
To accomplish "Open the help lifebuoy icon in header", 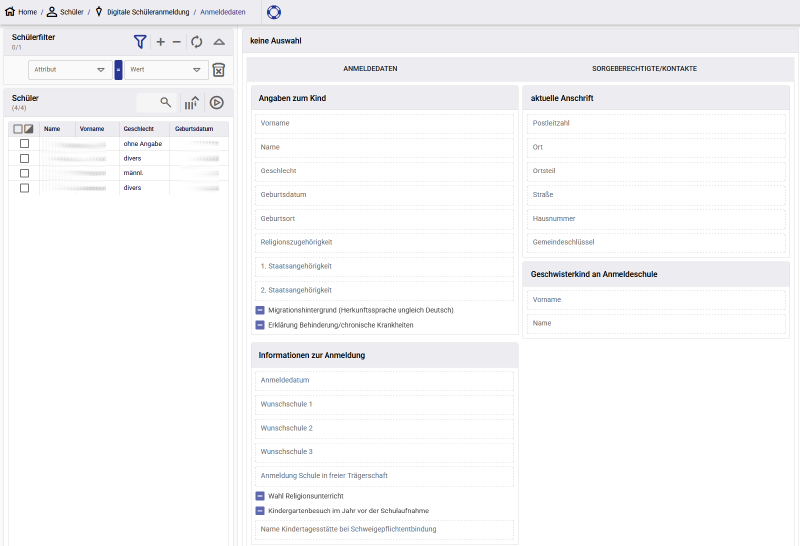I will tap(274, 12).
